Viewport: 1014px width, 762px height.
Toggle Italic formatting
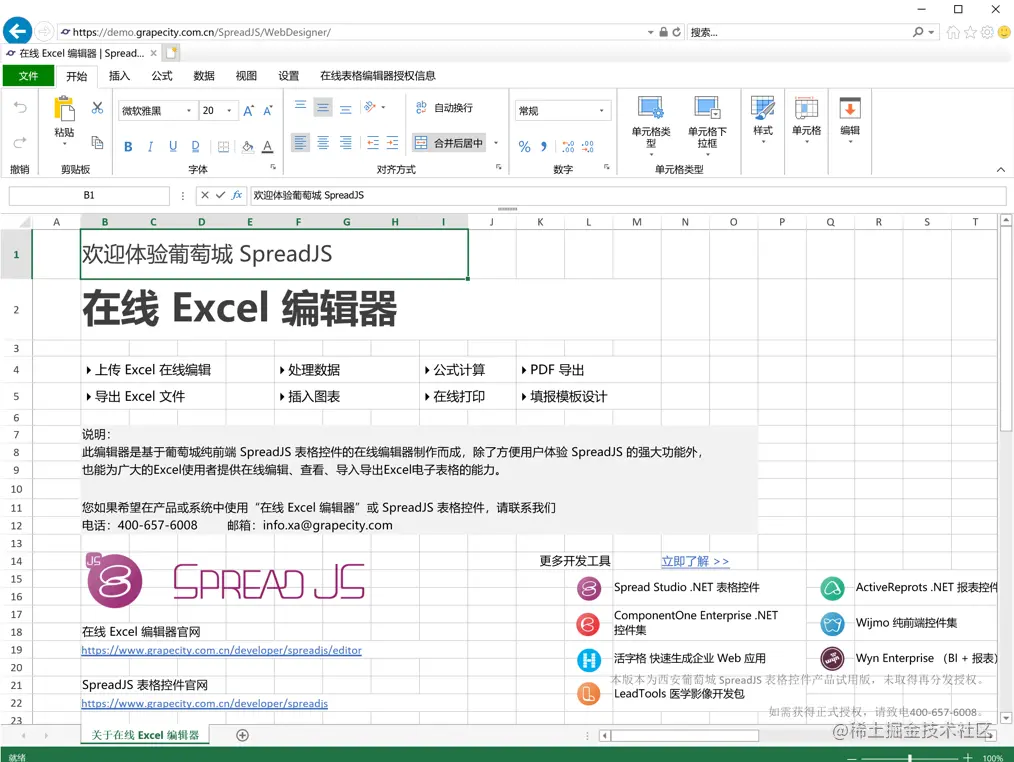150,147
